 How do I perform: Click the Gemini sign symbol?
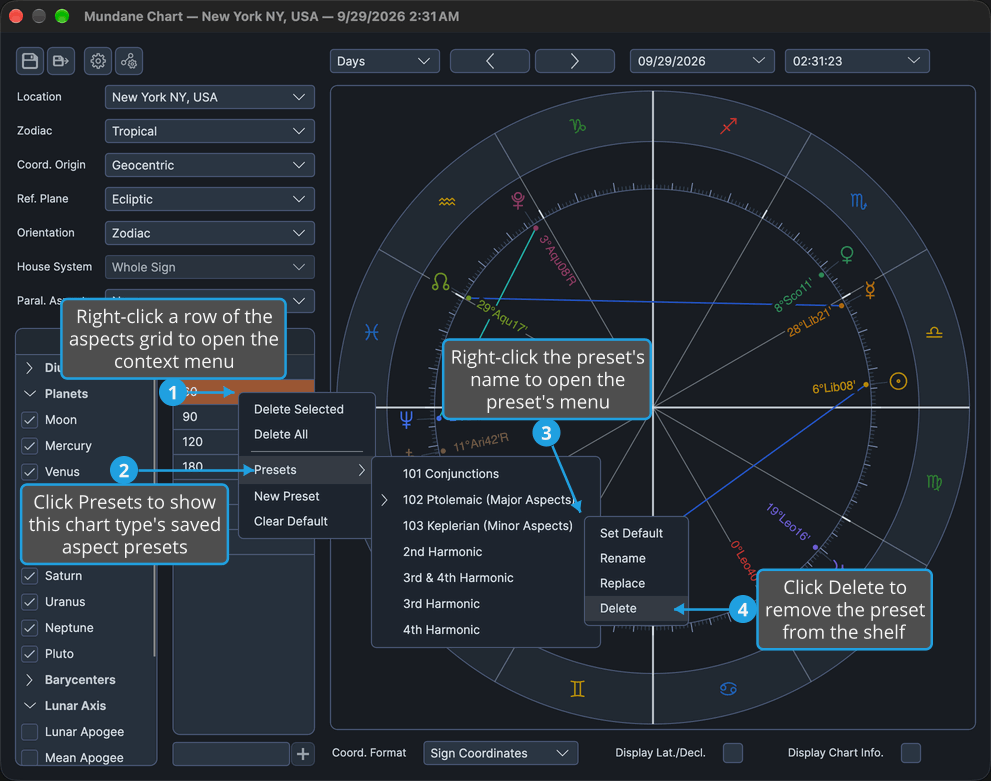[x=578, y=689]
